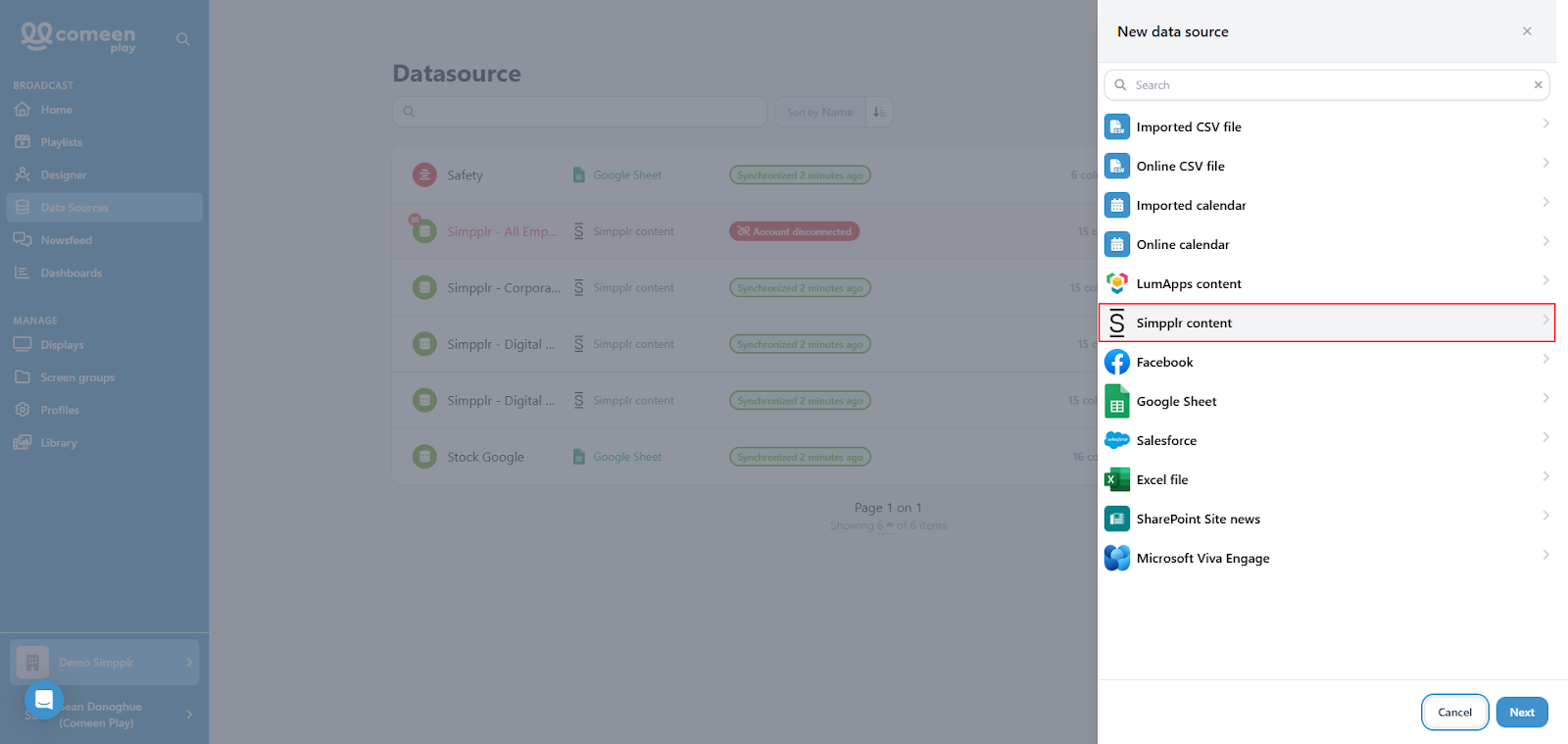Click the Imported calendar icon

click(1117, 205)
